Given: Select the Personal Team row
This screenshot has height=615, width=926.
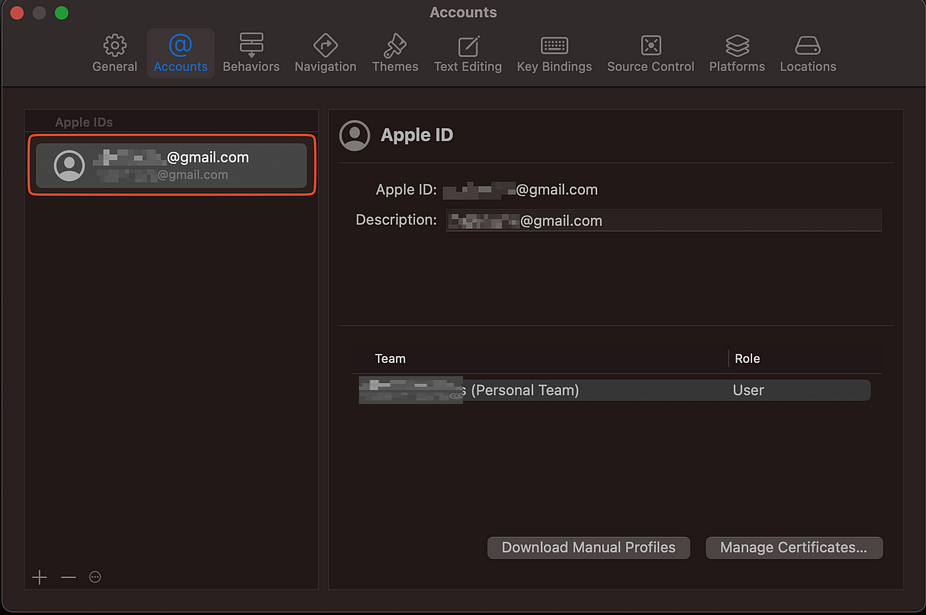Looking at the screenshot, I should click(x=614, y=390).
